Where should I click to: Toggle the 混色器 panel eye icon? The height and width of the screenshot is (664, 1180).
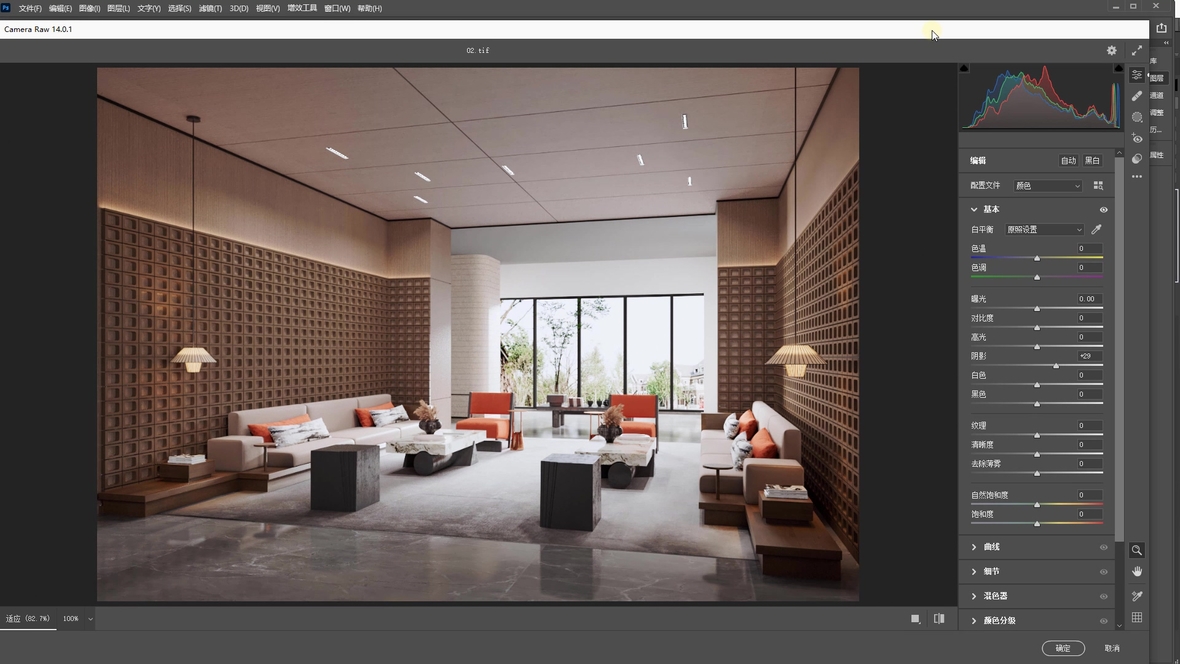(1104, 596)
